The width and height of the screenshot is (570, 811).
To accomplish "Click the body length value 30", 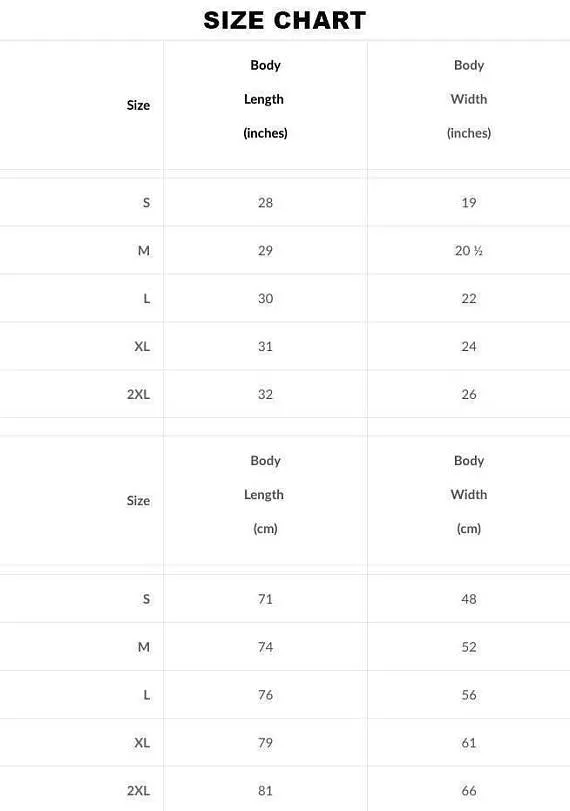I will (265, 298).
